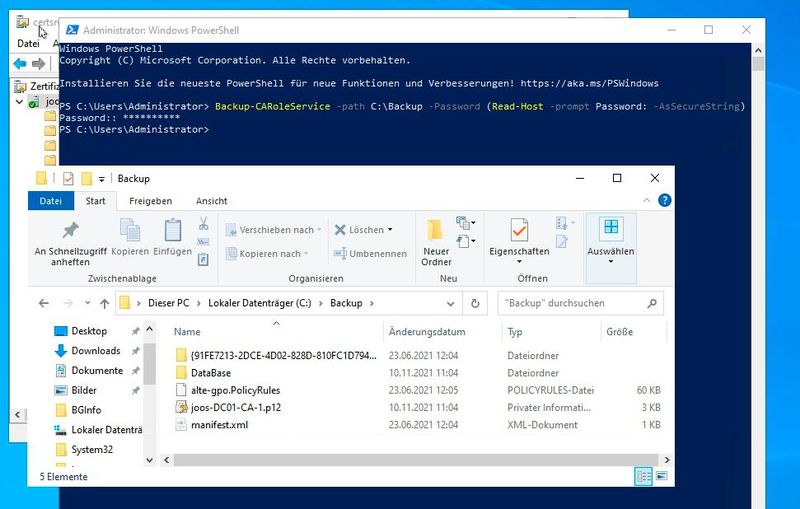Click the Kopieren ribbon icon

[130, 237]
